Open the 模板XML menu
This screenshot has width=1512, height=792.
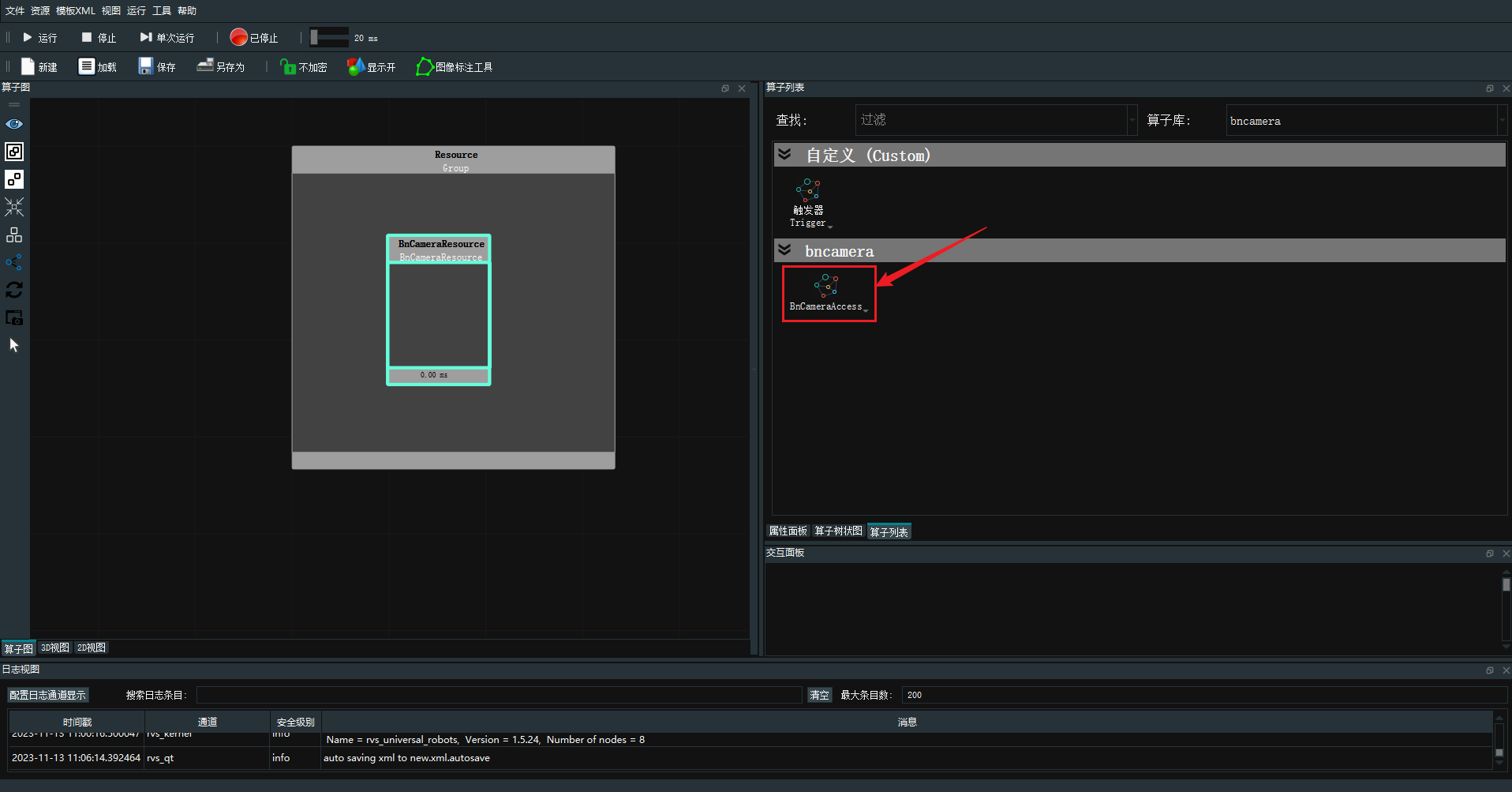point(75,10)
